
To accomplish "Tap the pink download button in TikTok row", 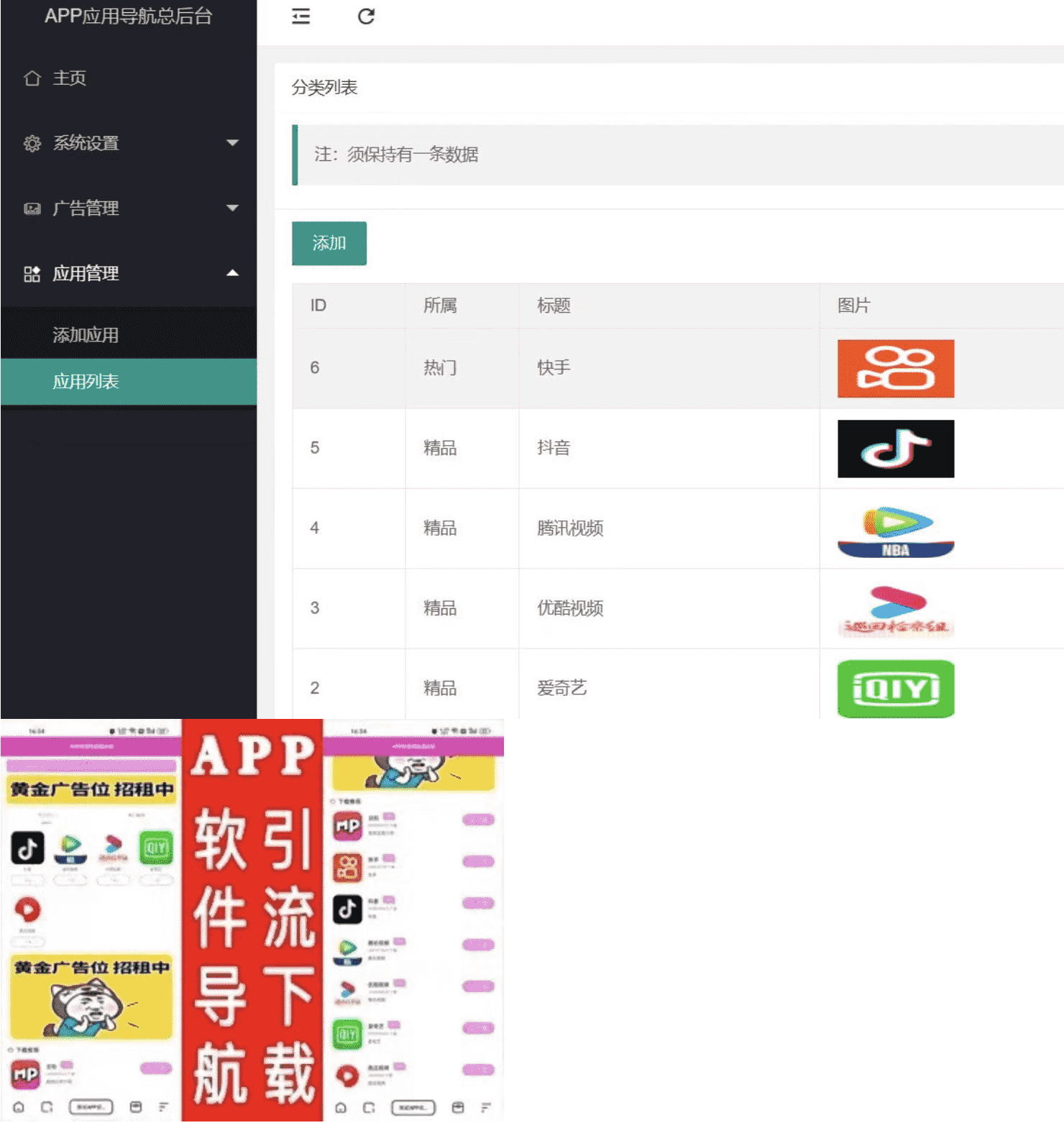I will coord(478,903).
